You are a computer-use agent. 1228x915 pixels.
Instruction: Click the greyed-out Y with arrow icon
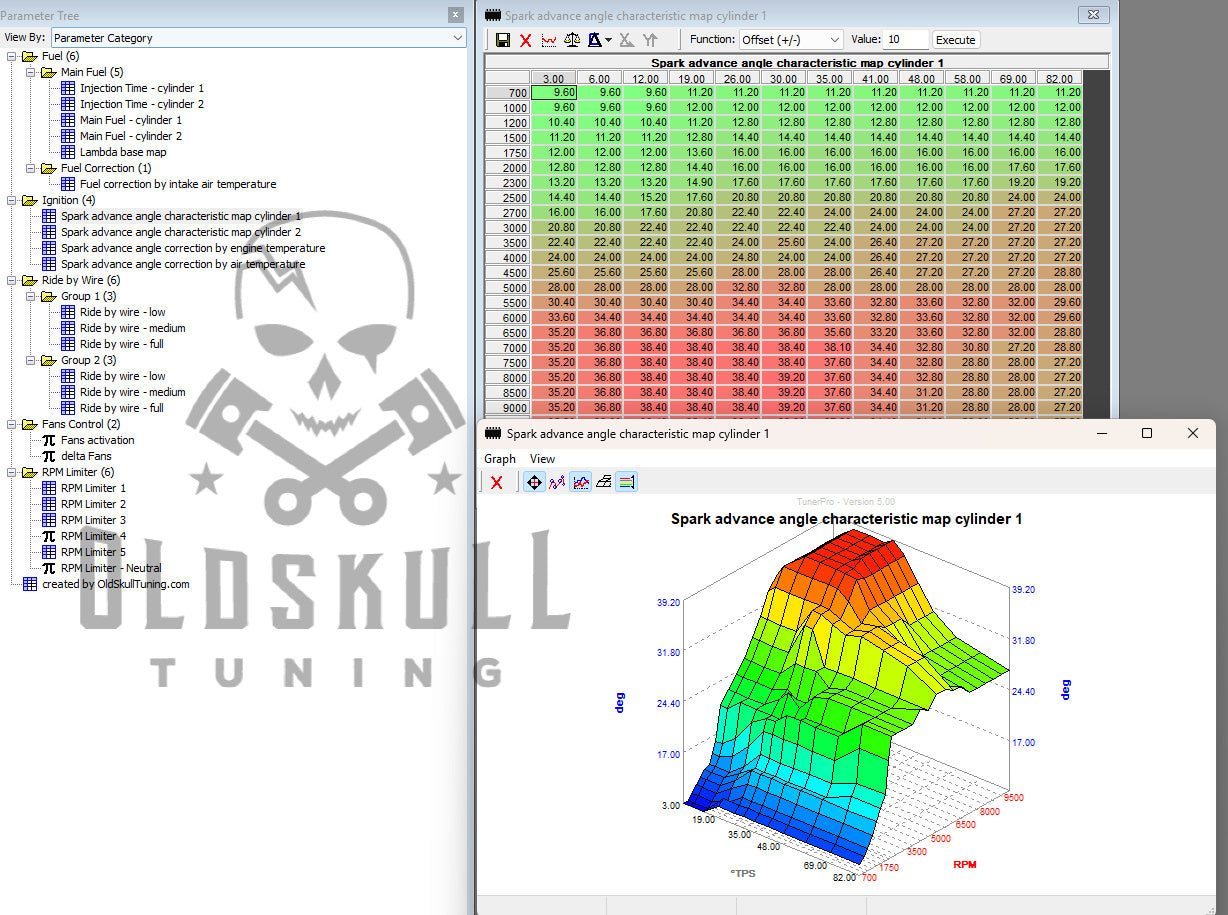coord(650,40)
